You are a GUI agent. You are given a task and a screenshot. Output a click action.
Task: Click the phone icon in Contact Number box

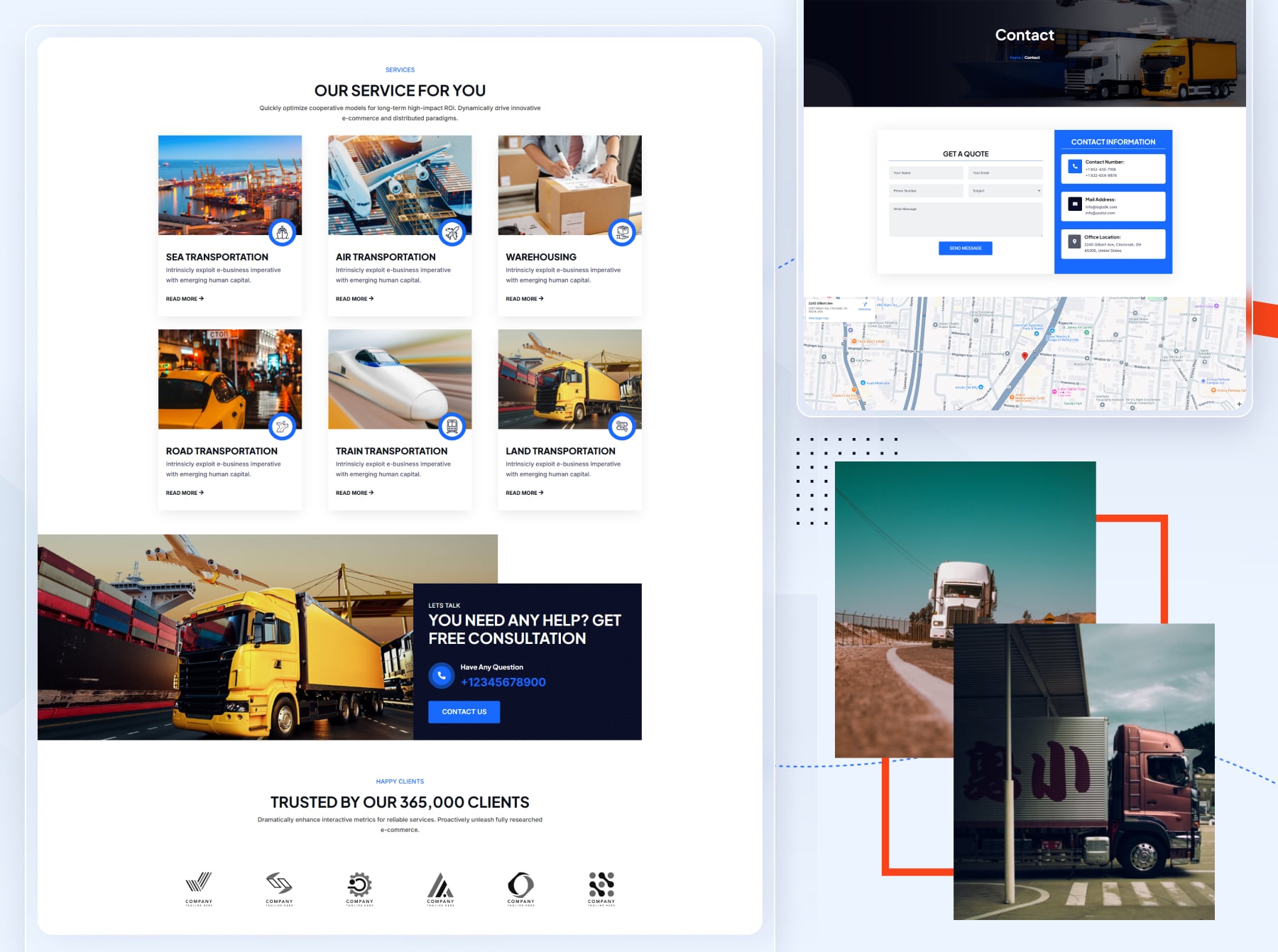1075,166
